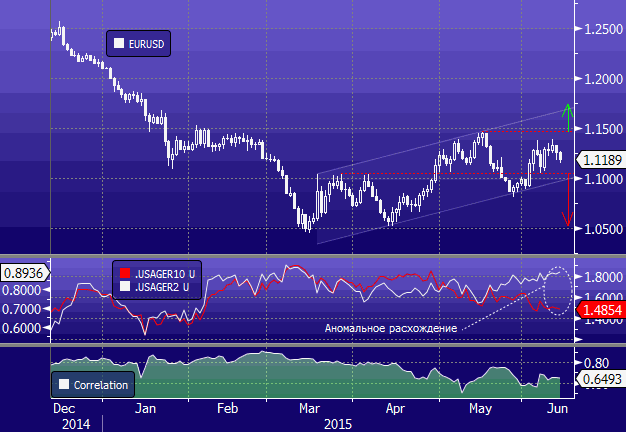Click the white square in Correlation legend
Screen dimensions: 626x432
click(64, 383)
